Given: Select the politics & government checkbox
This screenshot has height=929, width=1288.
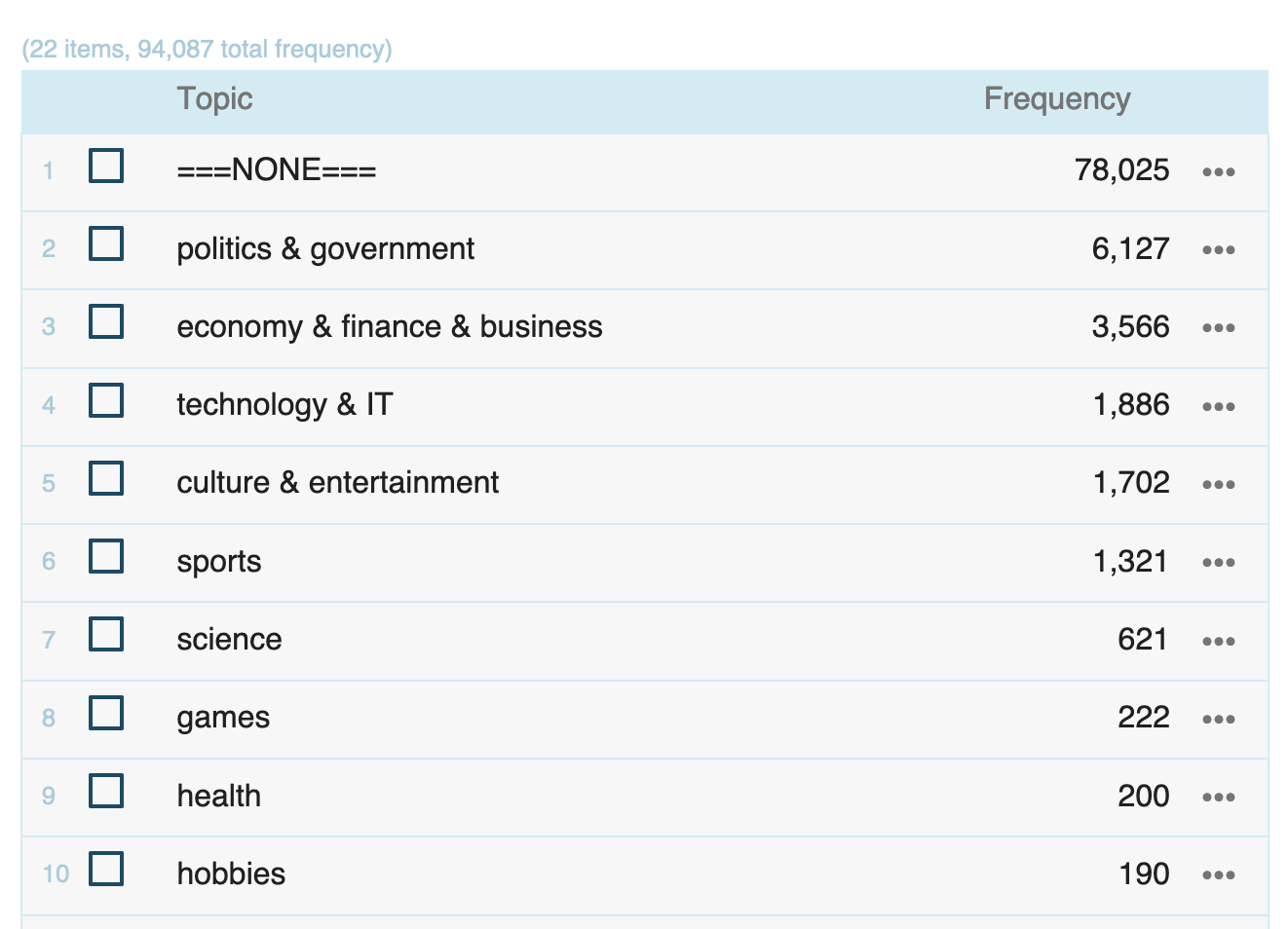Looking at the screenshot, I should [106, 243].
